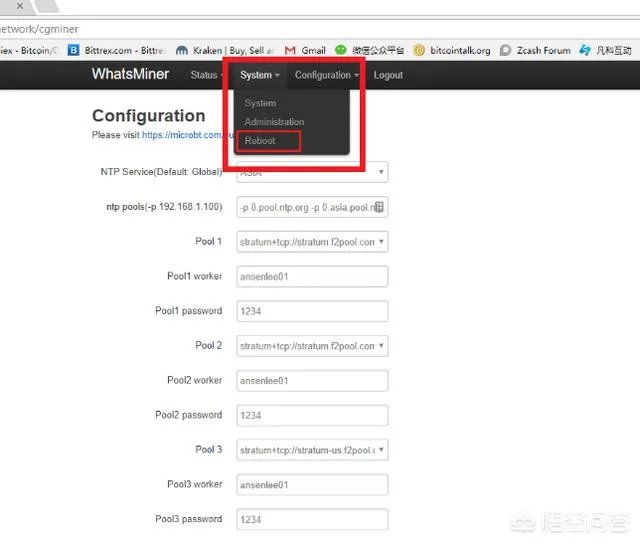Open the Configuration menu in navbar

326,75
